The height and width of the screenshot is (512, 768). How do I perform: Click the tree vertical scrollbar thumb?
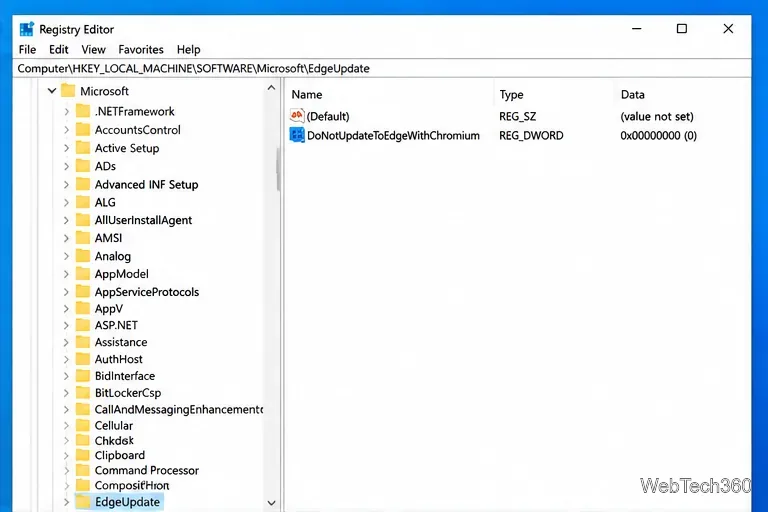coord(278,169)
